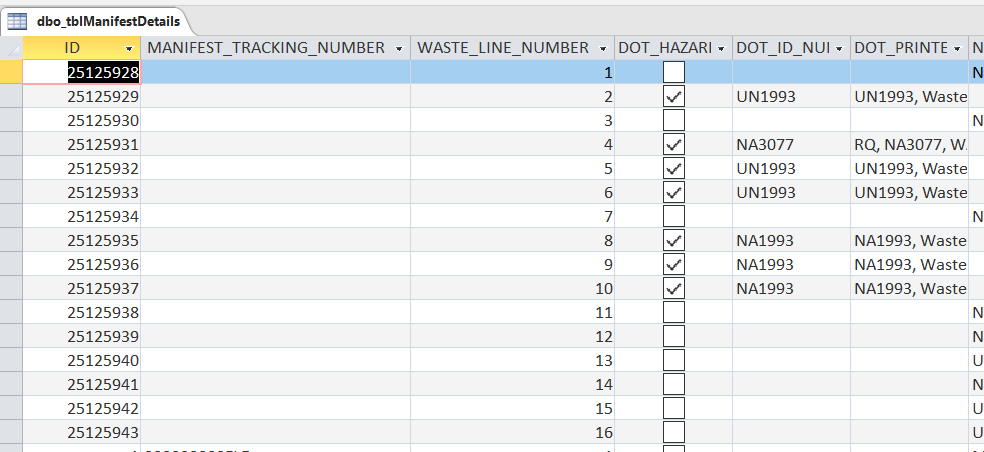Check DOT_HAZARI box for row 25125934
The width and height of the screenshot is (984, 452).
(x=674, y=216)
